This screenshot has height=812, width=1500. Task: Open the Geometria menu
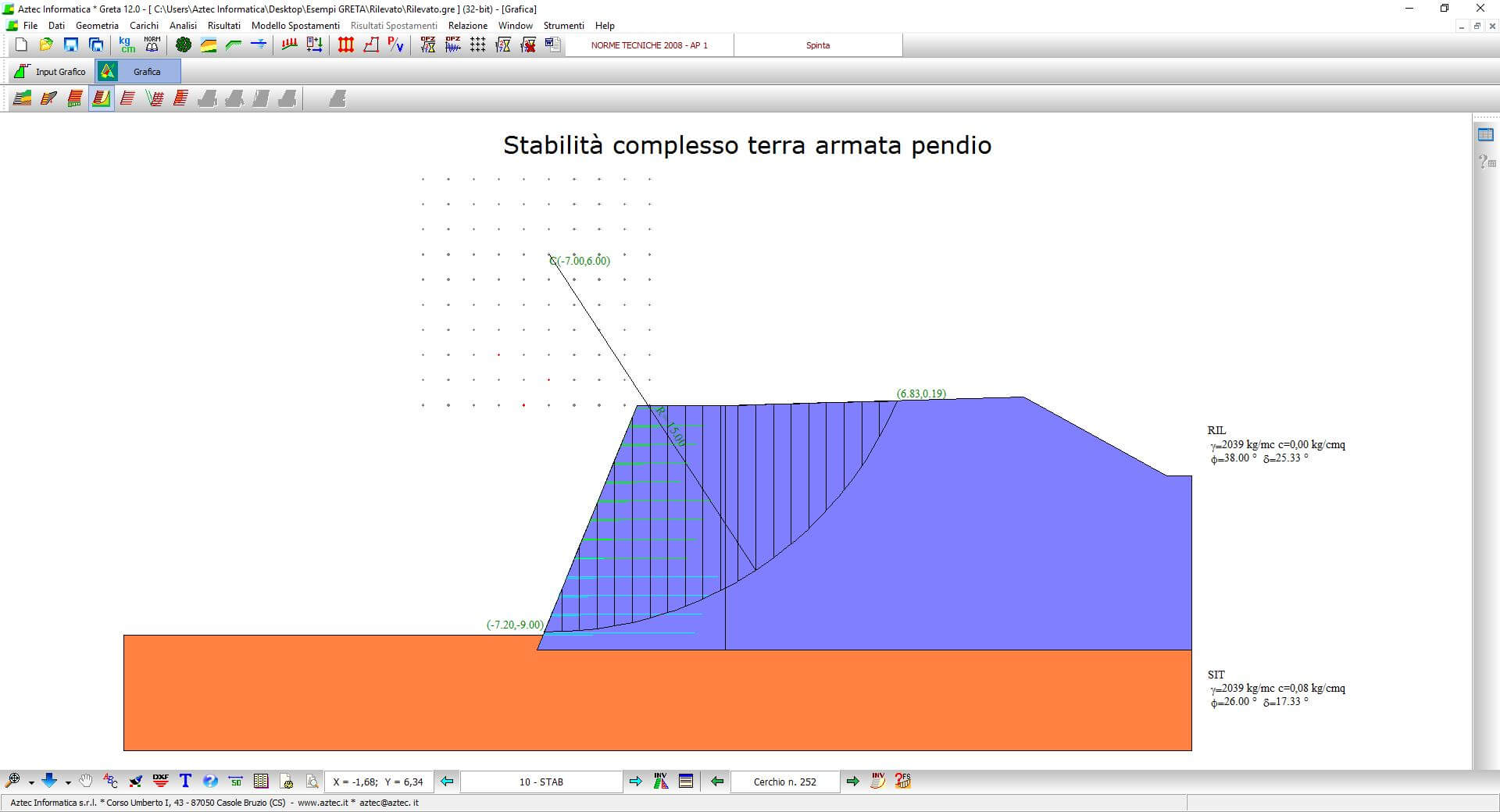click(97, 26)
